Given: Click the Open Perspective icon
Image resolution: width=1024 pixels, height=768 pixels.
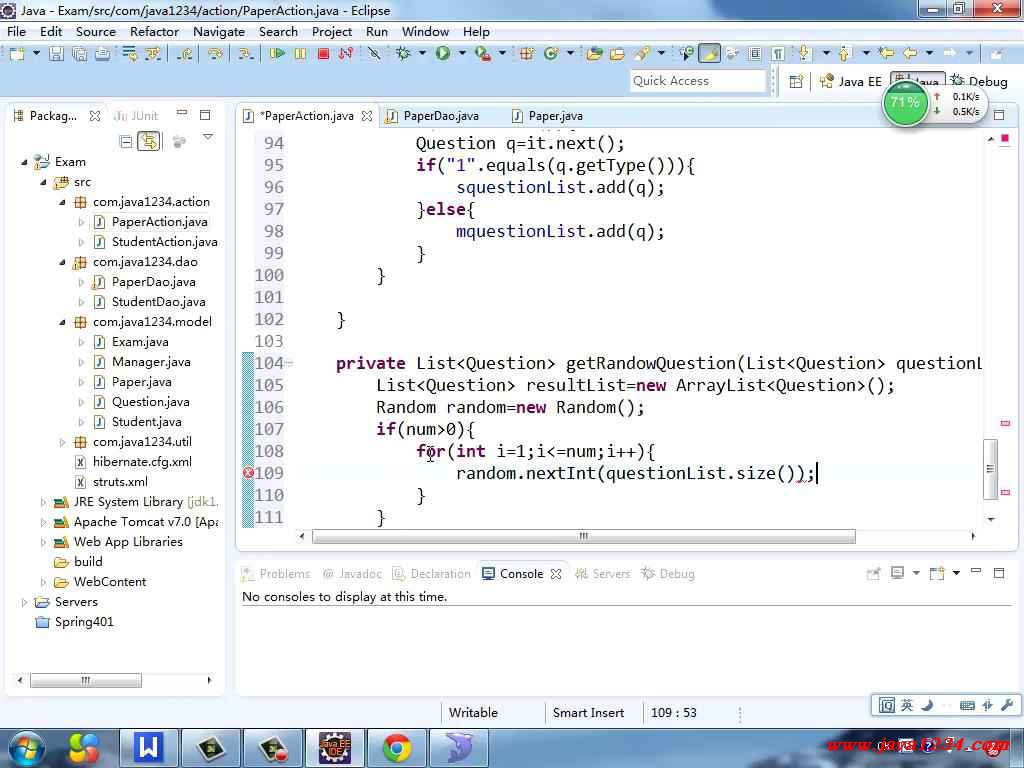Looking at the screenshot, I should pyautogui.click(x=796, y=82).
